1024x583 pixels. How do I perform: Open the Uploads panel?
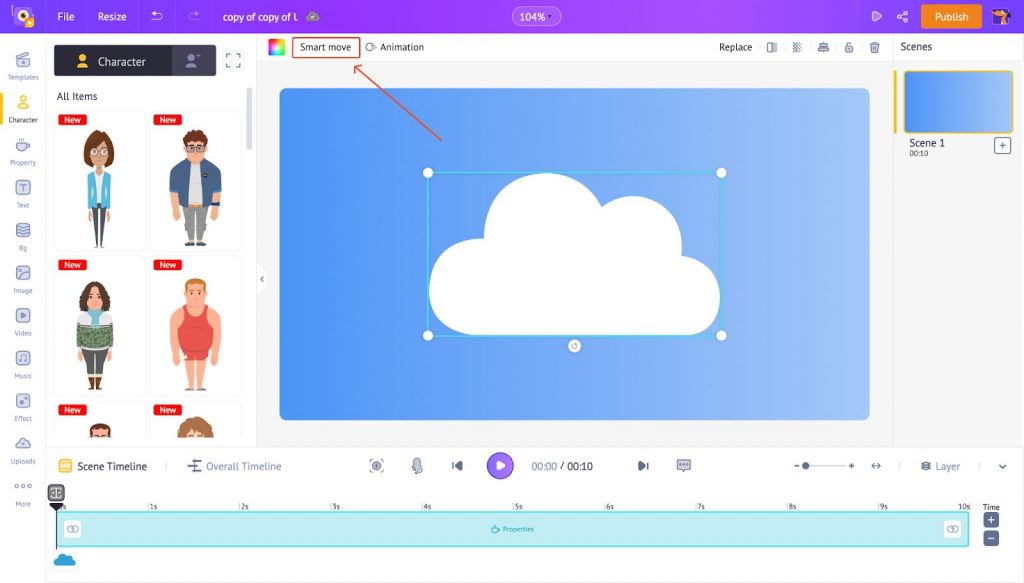[22, 449]
